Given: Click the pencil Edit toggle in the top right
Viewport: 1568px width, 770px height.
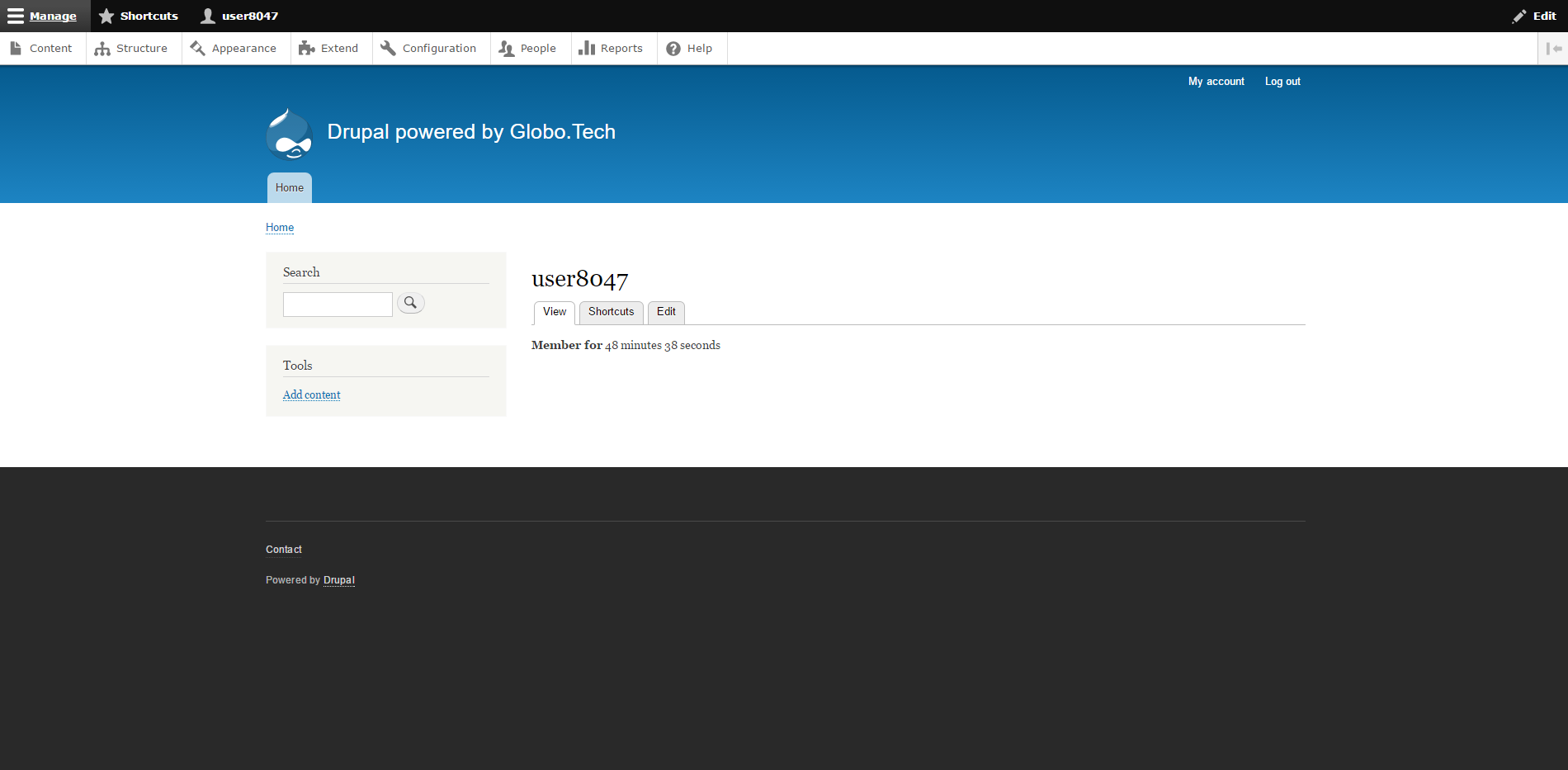Looking at the screenshot, I should tap(1534, 16).
